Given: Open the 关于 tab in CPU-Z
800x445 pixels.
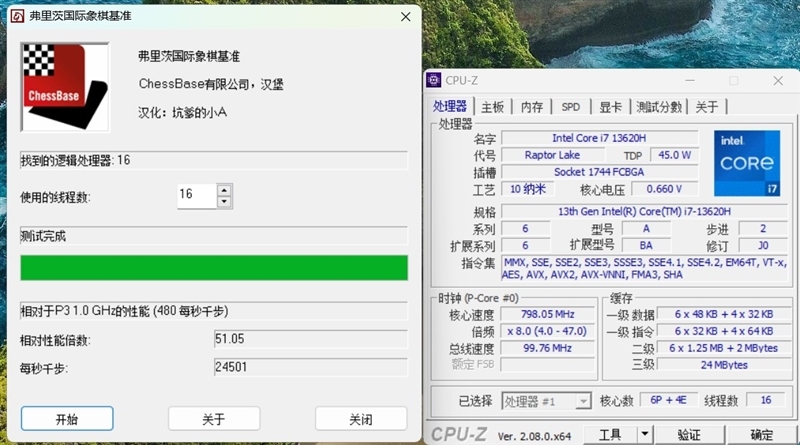Looking at the screenshot, I should (x=707, y=107).
